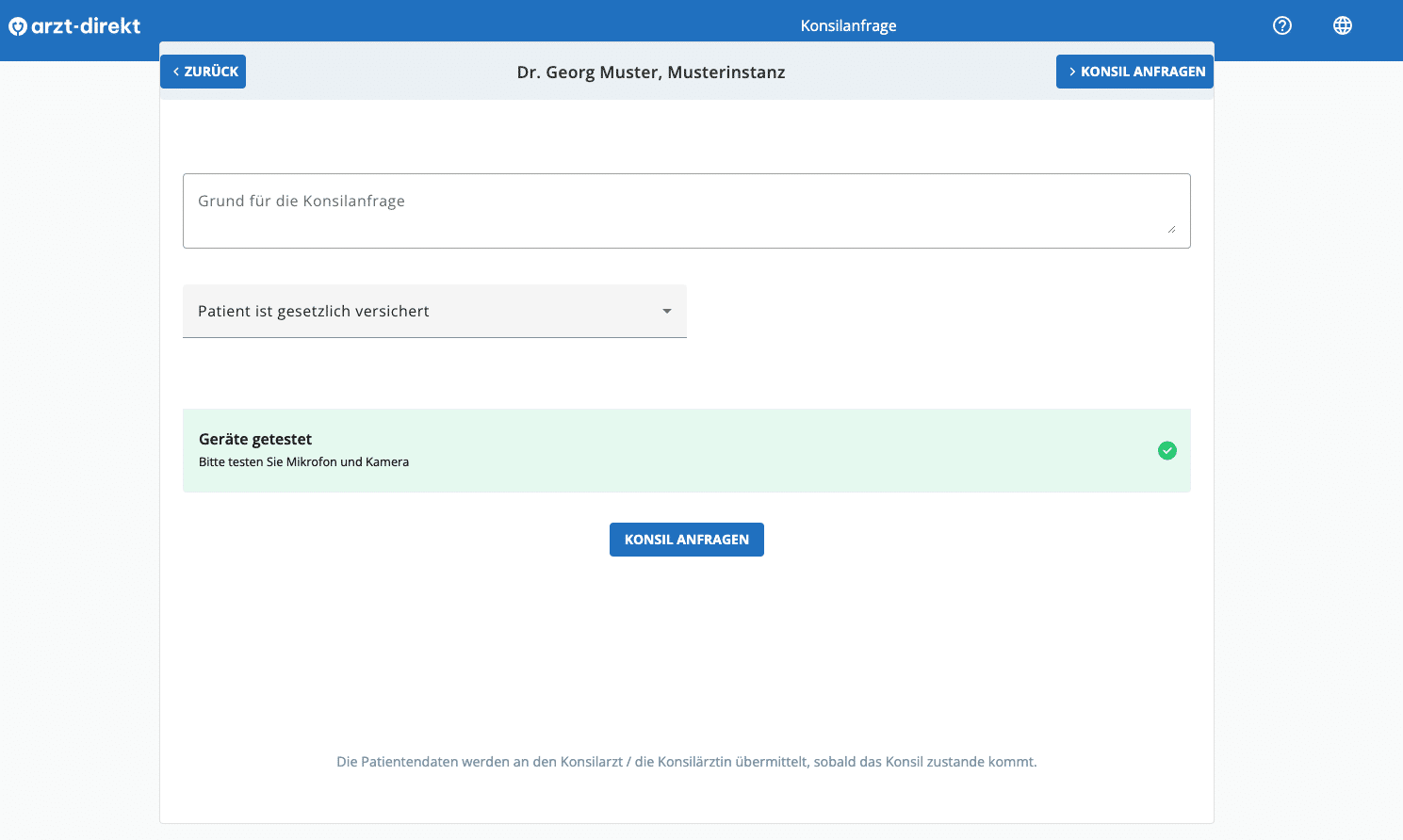Image resolution: width=1403 pixels, height=840 pixels.
Task: Open the help question mark icon
Action: tap(1282, 25)
